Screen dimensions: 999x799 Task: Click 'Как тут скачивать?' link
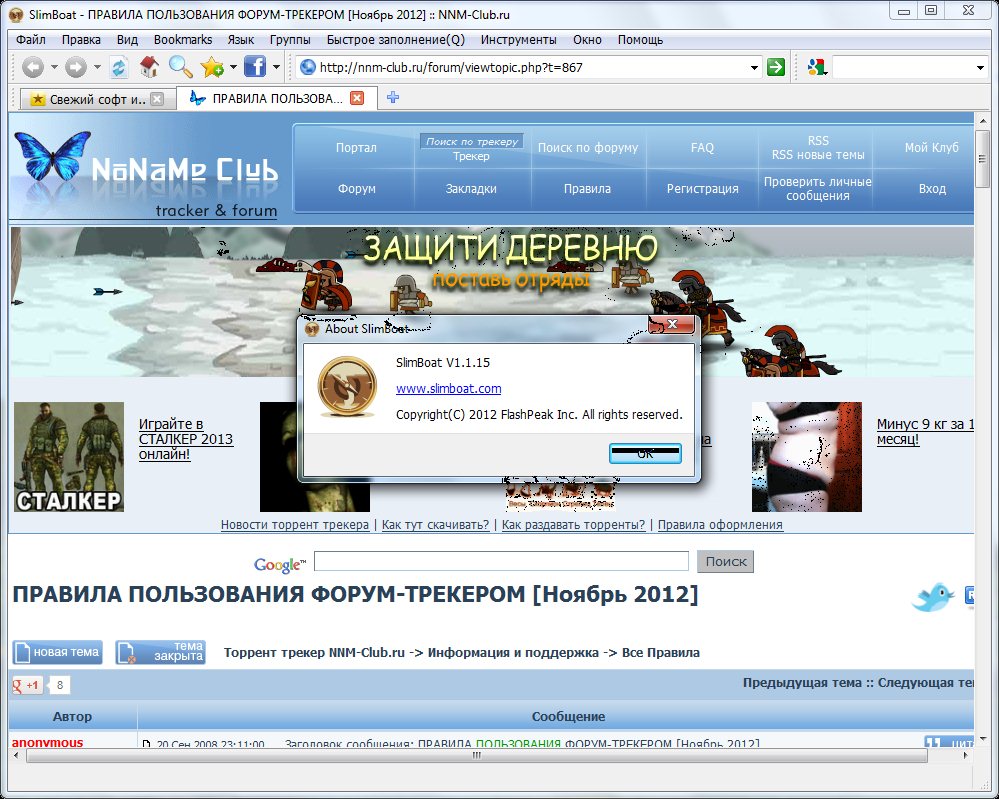[435, 525]
